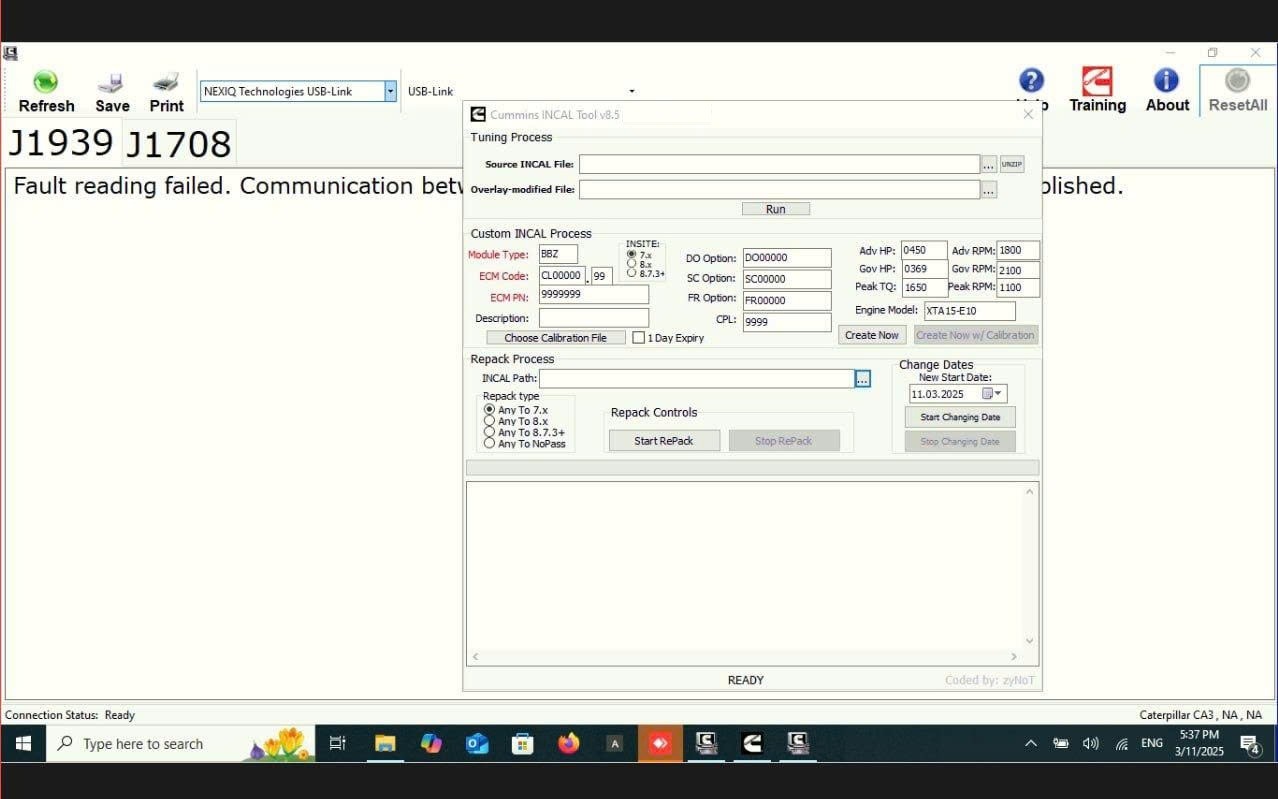Click the Run button

pyautogui.click(x=775, y=209)
